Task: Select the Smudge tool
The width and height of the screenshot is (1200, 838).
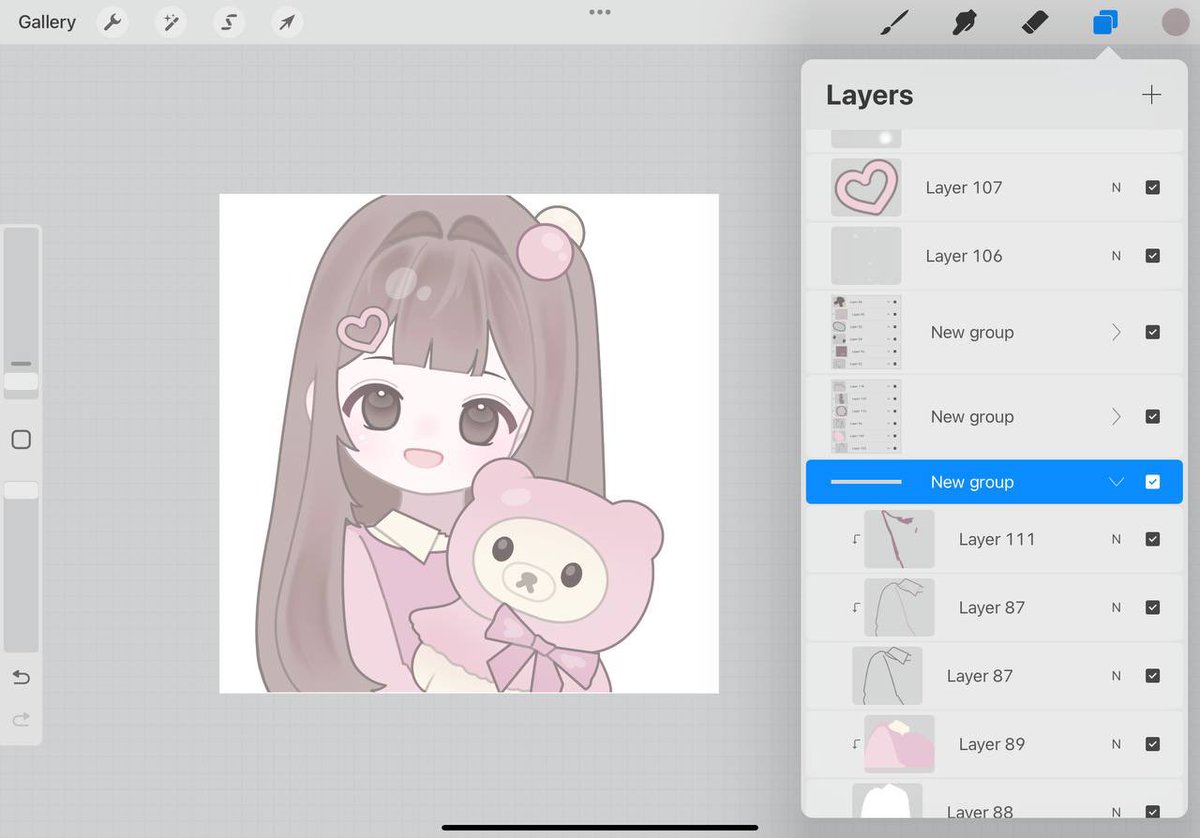Action: click(963, 22)
